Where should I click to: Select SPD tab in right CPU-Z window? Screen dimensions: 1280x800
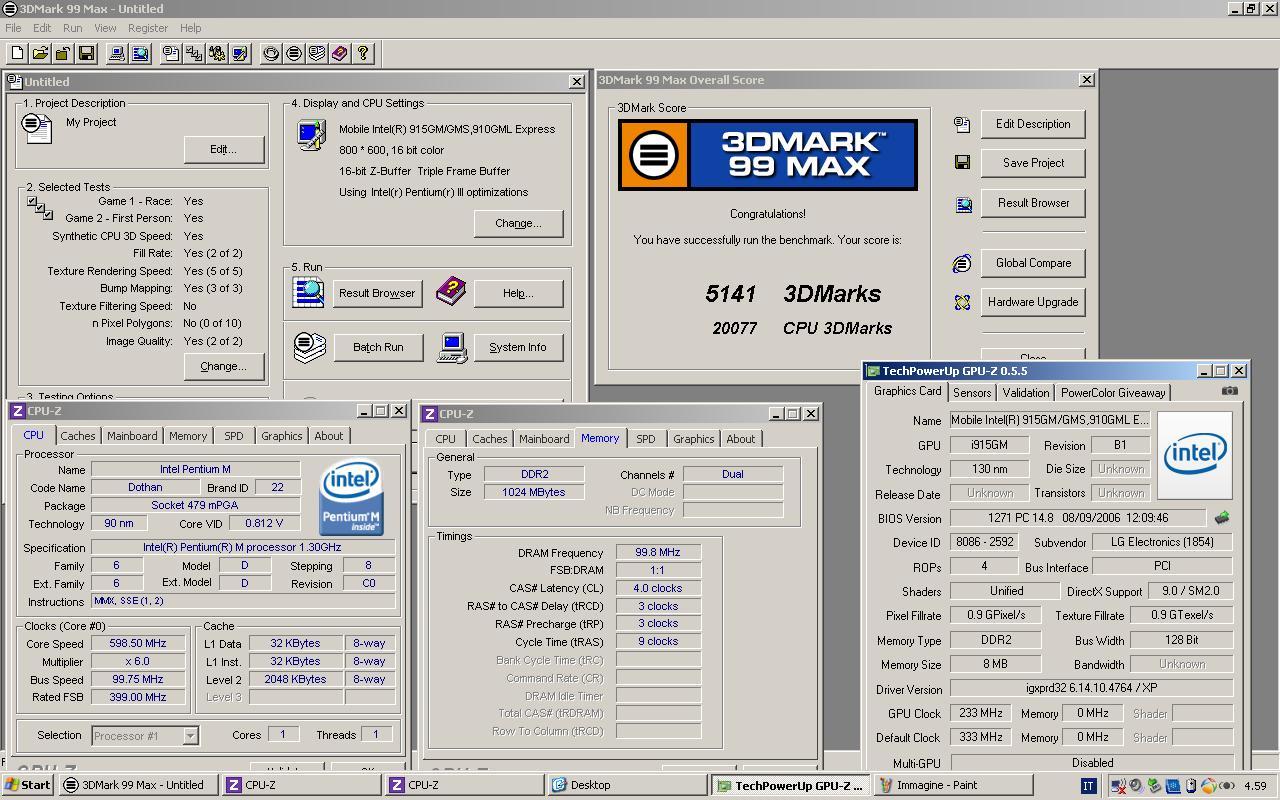click(645, 439)
